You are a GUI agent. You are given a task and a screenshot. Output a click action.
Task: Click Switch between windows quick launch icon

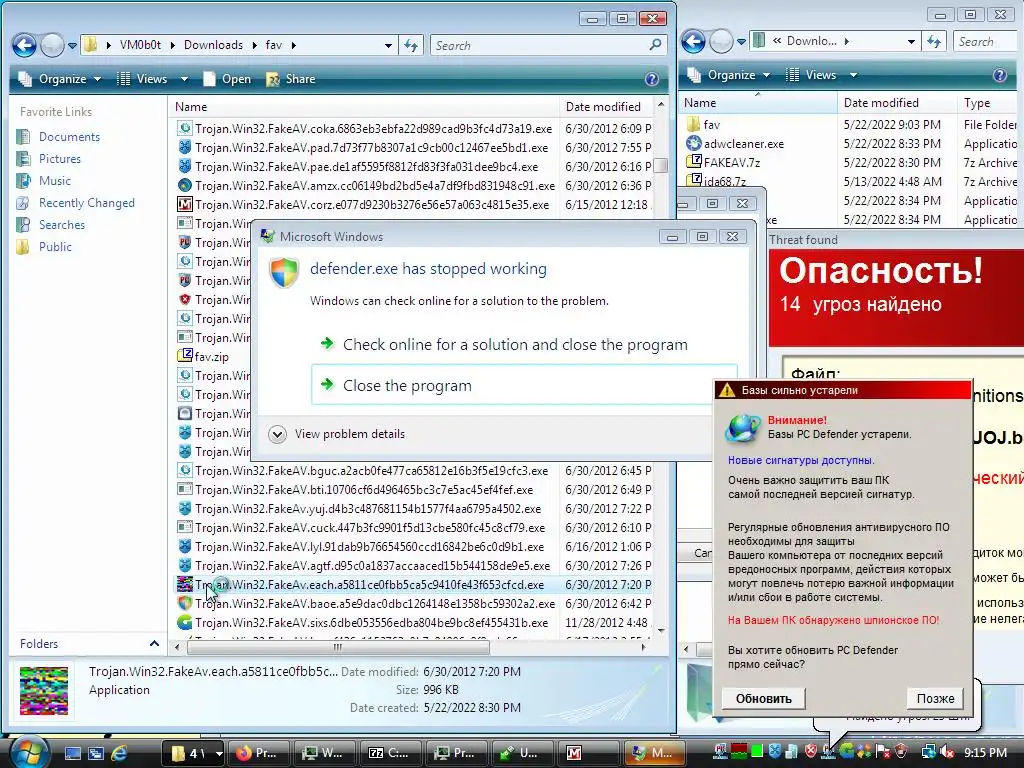coord(95,753)
